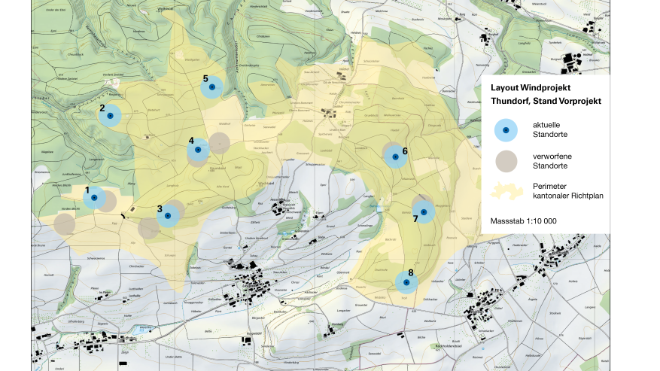The width and height of the screenshot is (660, 371).
Task: Click the blue site marker 7
Action: tap(424, 212)
